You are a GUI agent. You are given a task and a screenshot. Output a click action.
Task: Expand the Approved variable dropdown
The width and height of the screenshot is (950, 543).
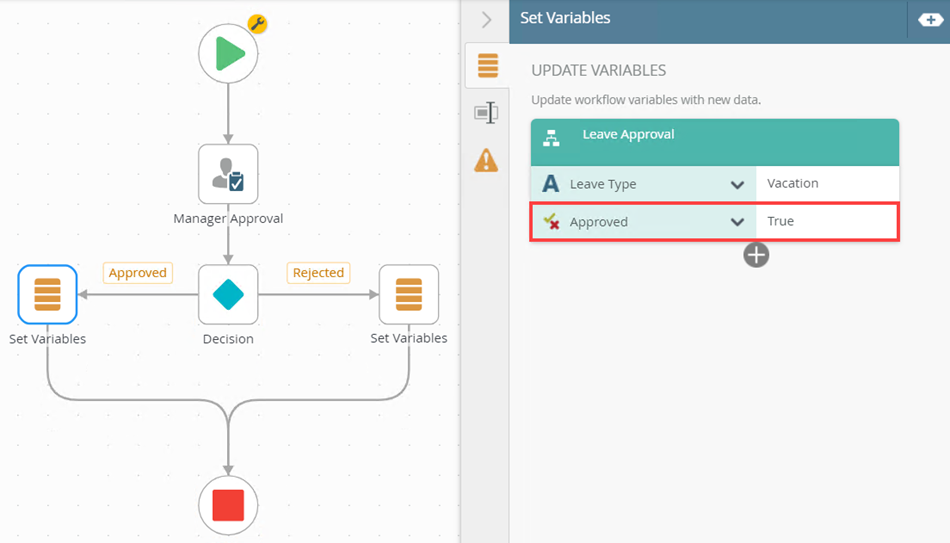point(737,222)
